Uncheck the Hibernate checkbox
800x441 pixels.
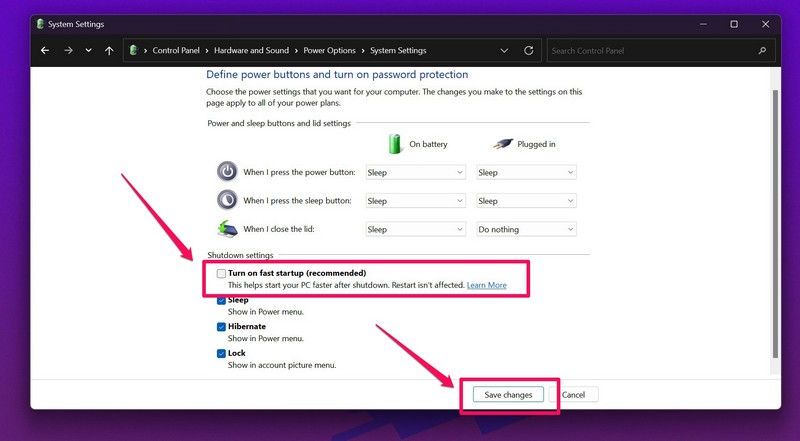(x=221, y=326)
